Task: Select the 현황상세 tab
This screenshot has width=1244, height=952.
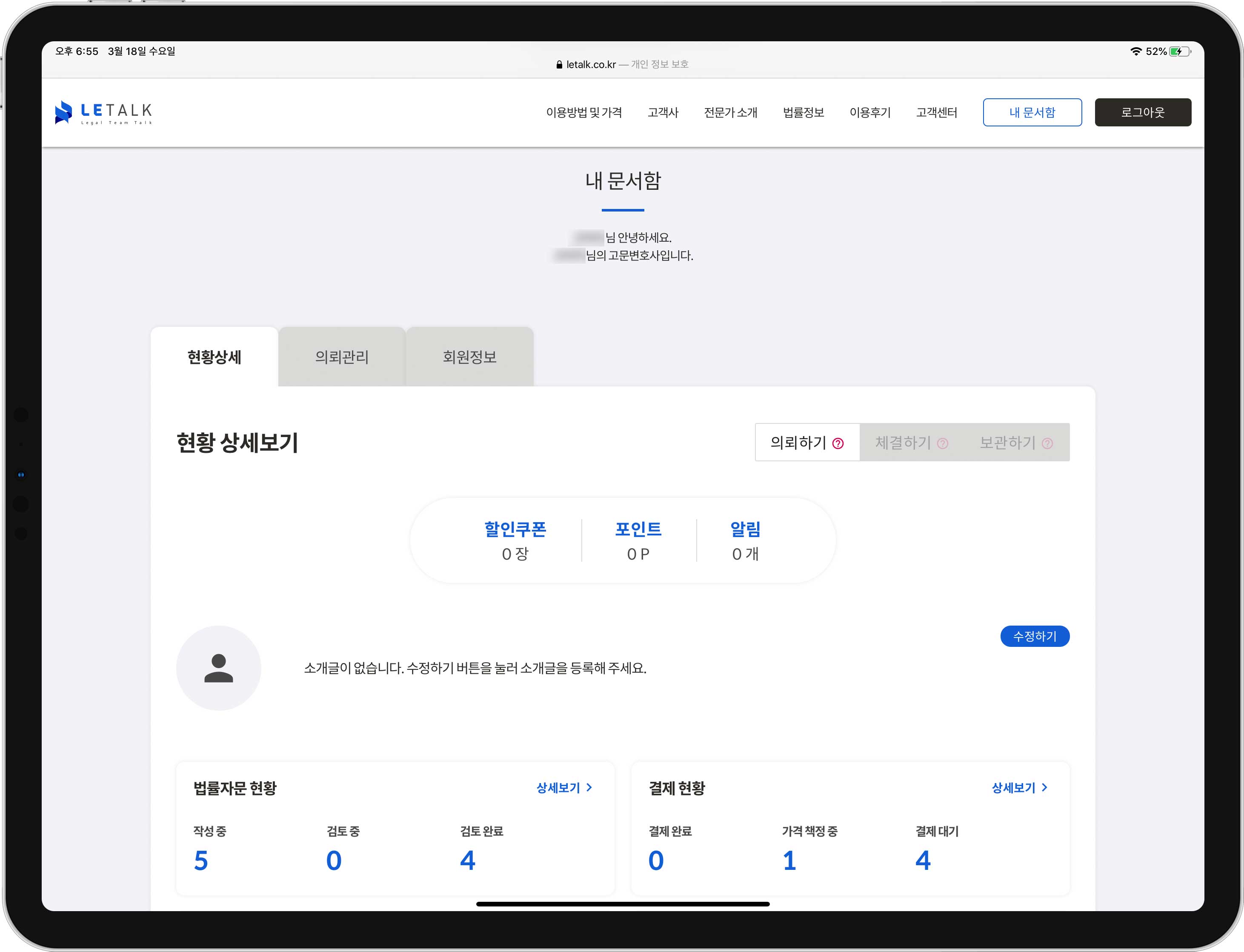Action: click(x=214, y=357)
